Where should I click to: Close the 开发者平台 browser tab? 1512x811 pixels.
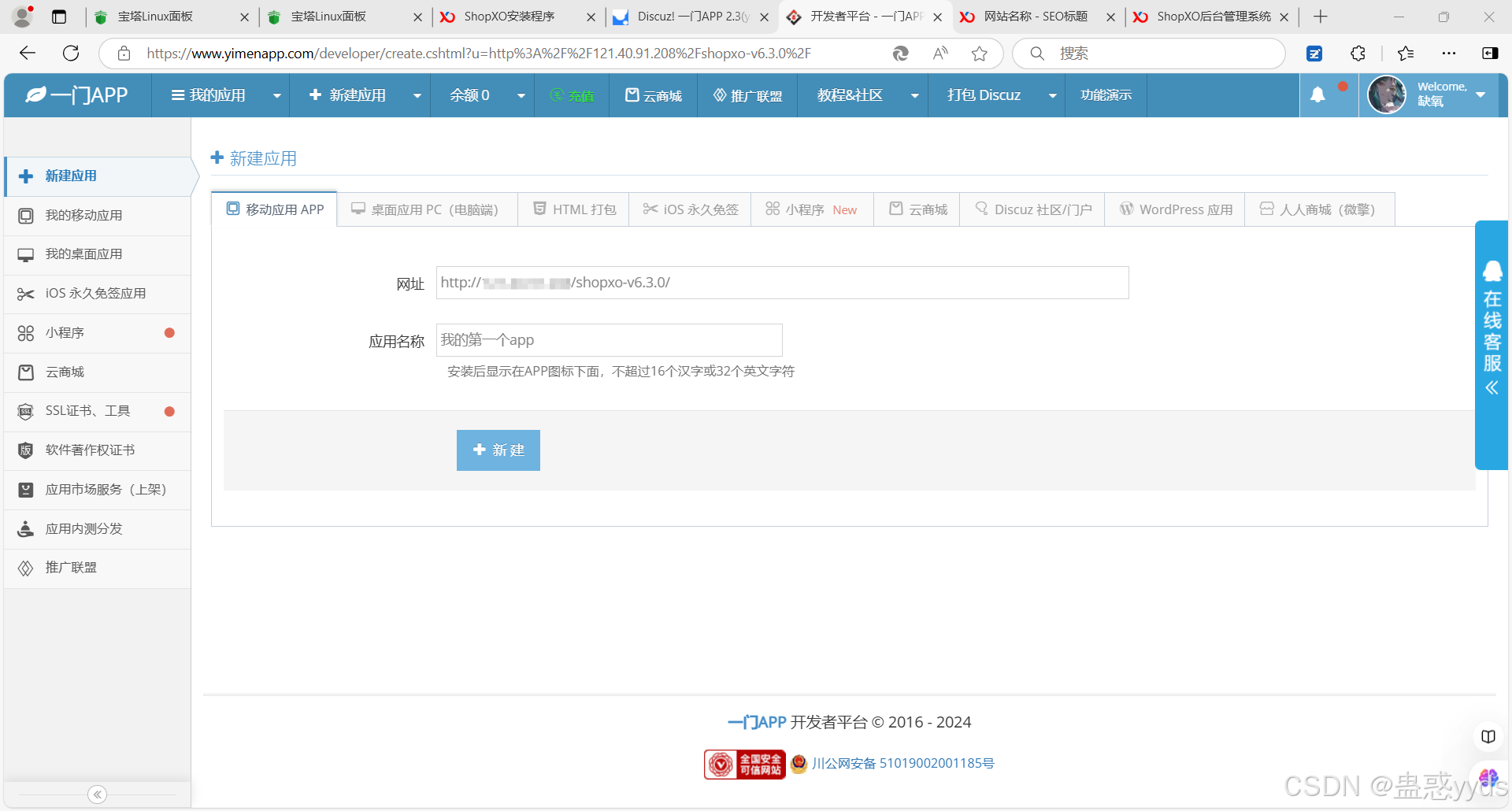pyautogui.click(x=937, y=17)
